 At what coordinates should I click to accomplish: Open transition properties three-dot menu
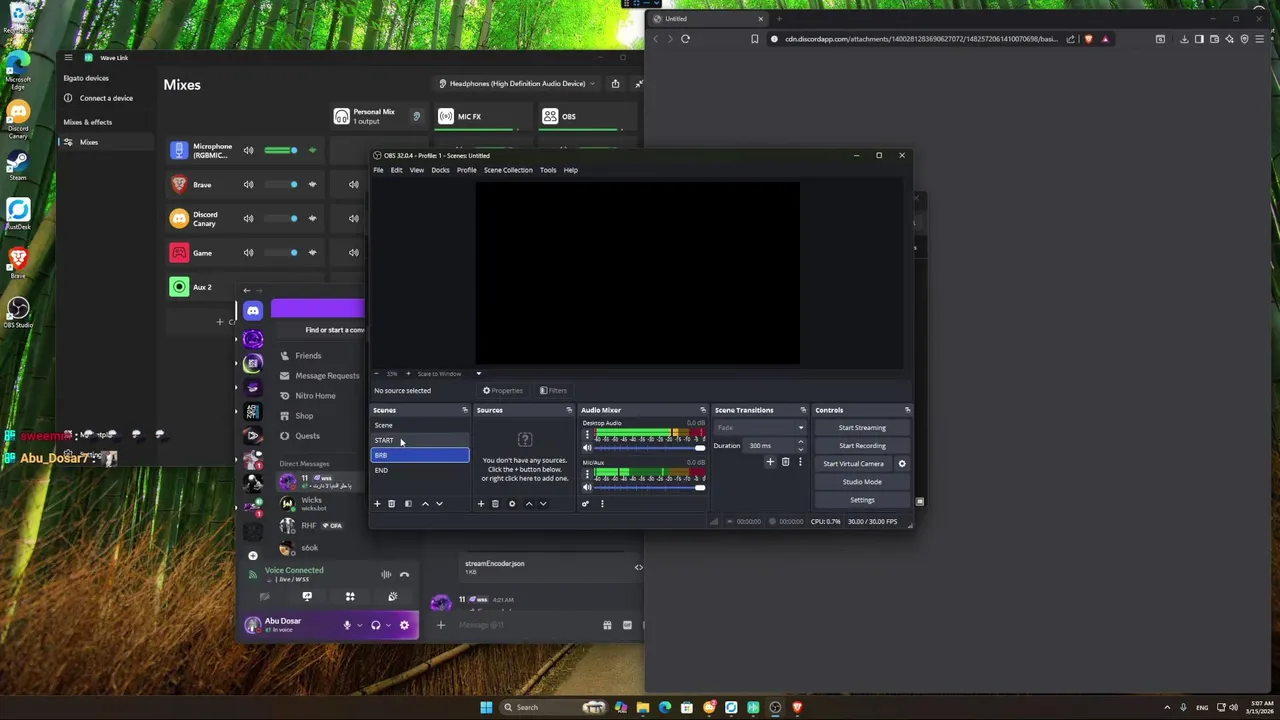[799, 462]
